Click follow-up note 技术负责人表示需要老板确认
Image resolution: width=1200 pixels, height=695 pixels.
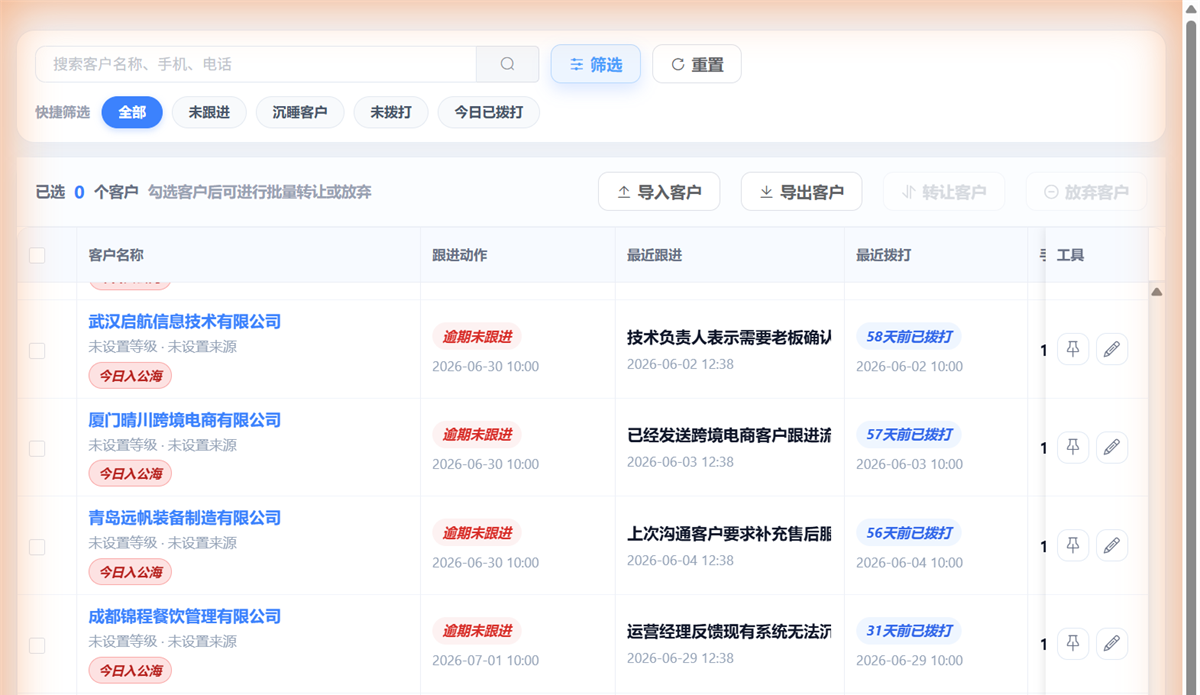point(729,337)
